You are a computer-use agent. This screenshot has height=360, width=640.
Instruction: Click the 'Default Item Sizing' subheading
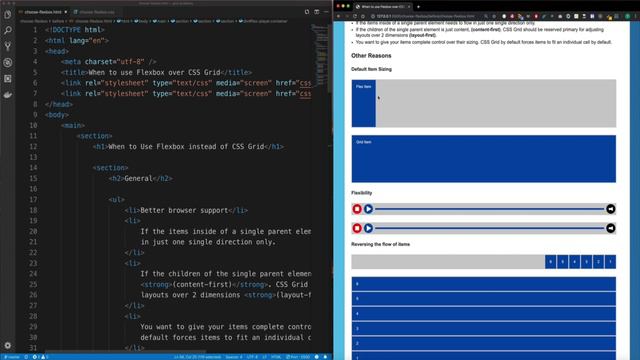pos(371,69)
